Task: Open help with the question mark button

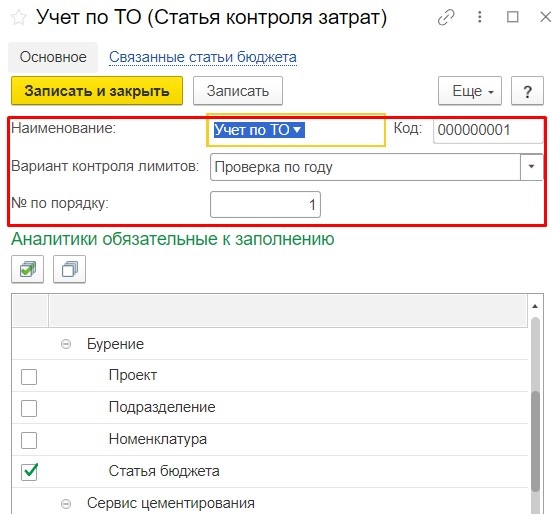Action: click(527, 91)
